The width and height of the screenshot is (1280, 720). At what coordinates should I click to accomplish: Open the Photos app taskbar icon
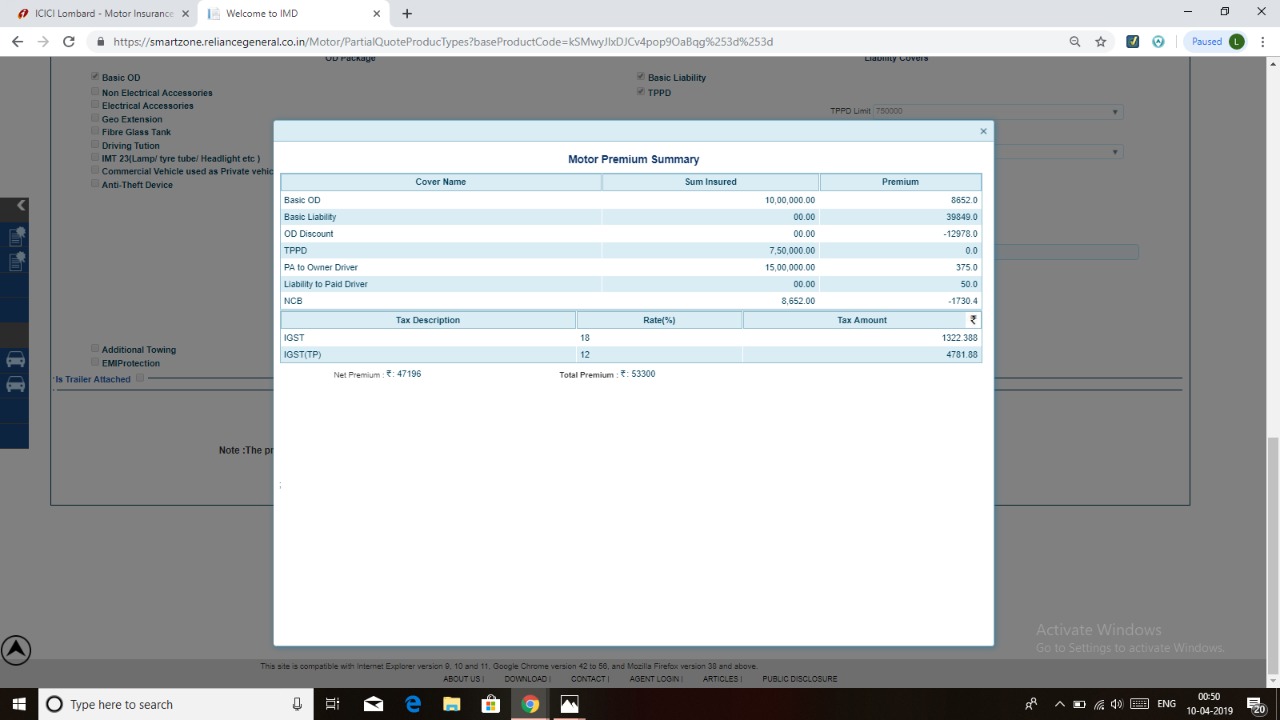click(x=569, y=704)
